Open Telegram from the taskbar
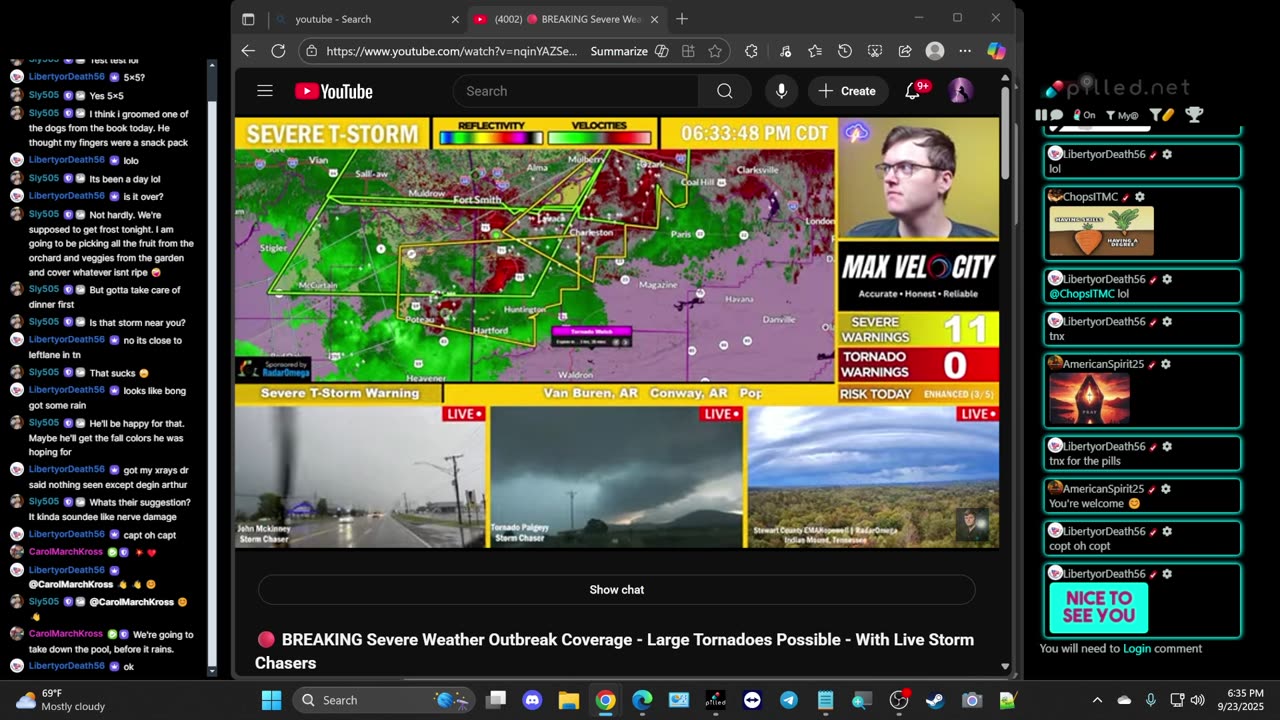 (x=789, y=700)
